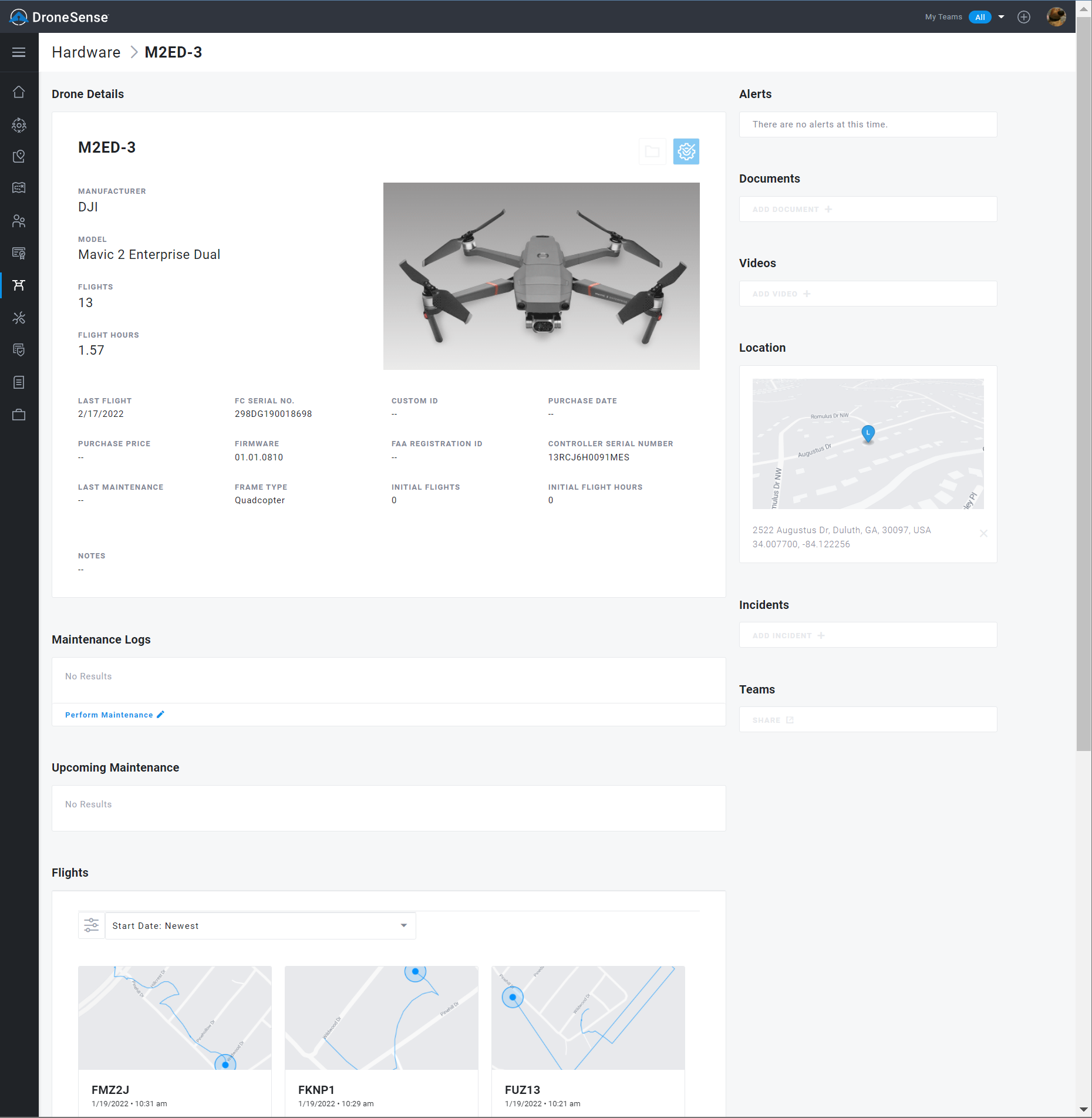The image size is (1092, 1118).
Task: Click the FMZ2J flight title
Action: coord(110,1090)
